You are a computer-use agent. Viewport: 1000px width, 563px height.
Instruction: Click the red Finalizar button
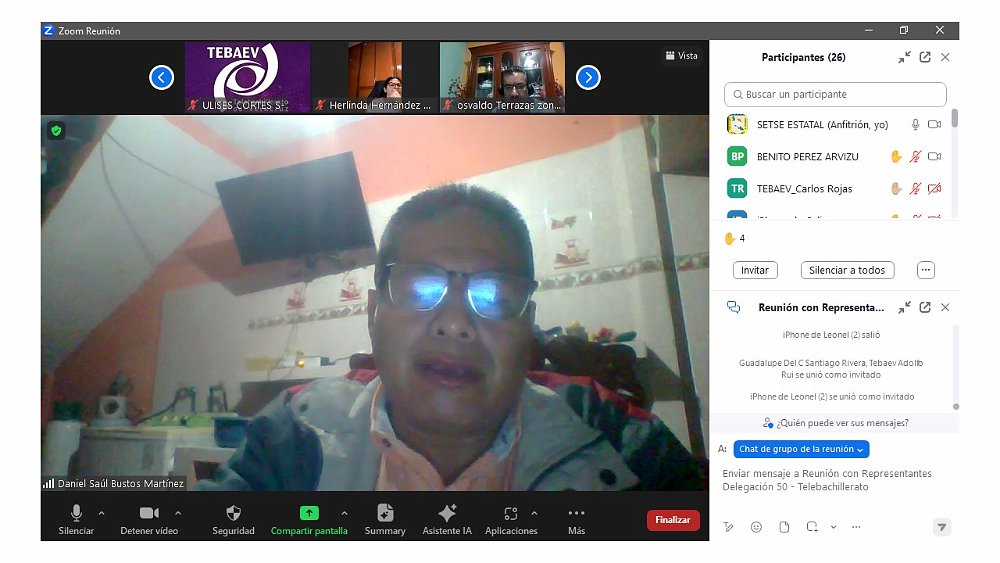[x=673, y=520]
